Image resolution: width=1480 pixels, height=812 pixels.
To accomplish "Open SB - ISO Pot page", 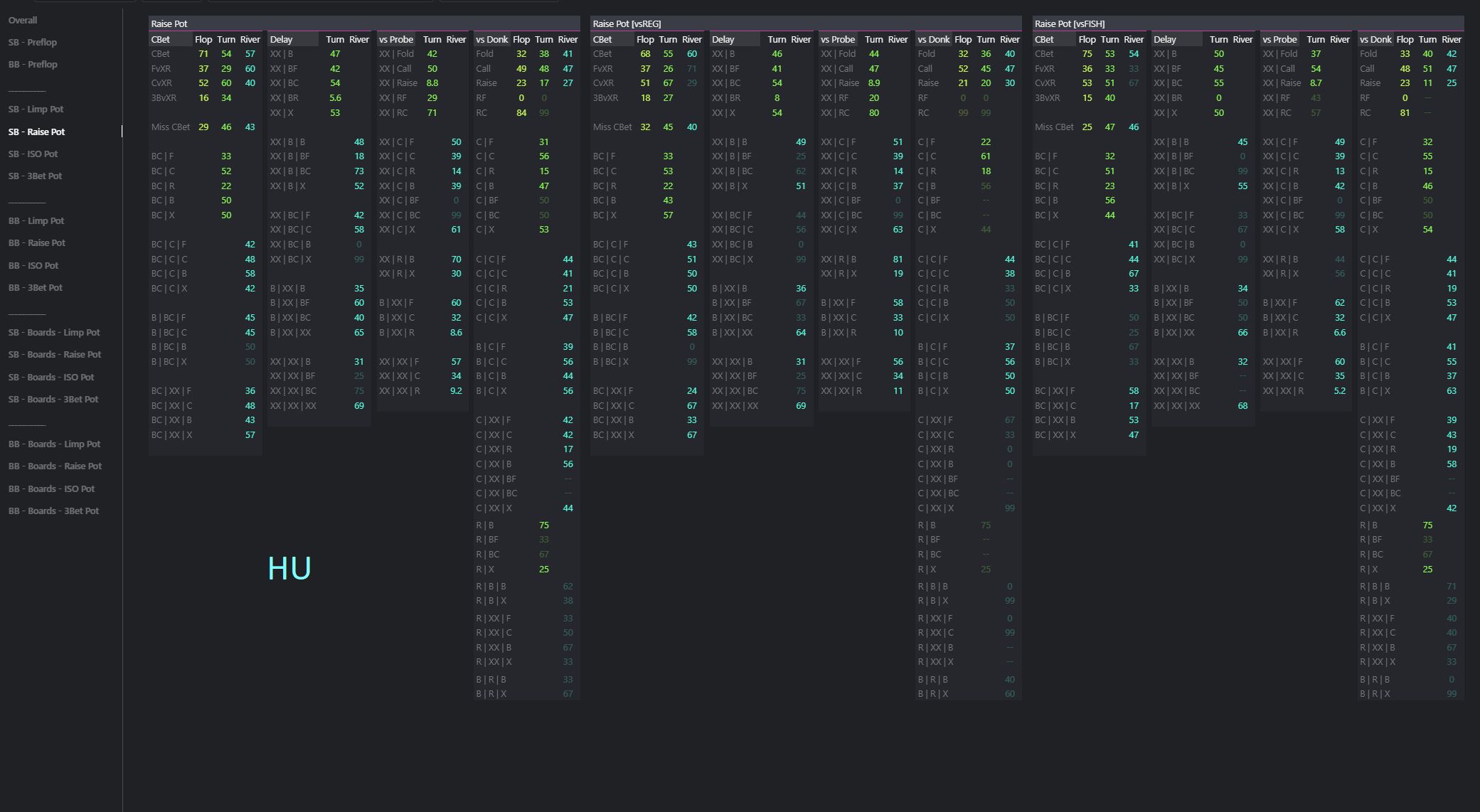I will pyautogui.click(x=33, y=154).
